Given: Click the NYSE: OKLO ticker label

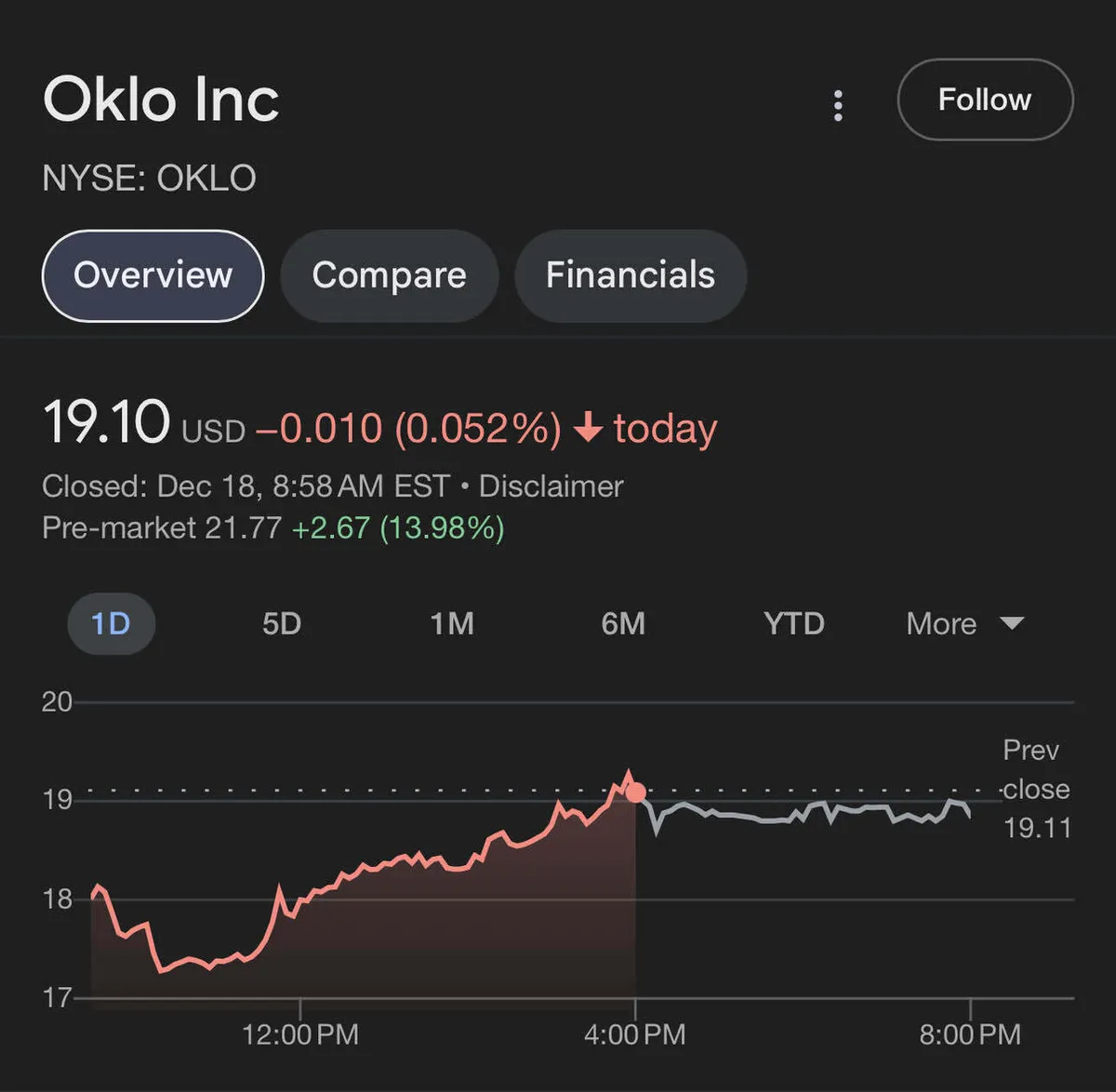Looking at the screenshot, I should point(149,178).
